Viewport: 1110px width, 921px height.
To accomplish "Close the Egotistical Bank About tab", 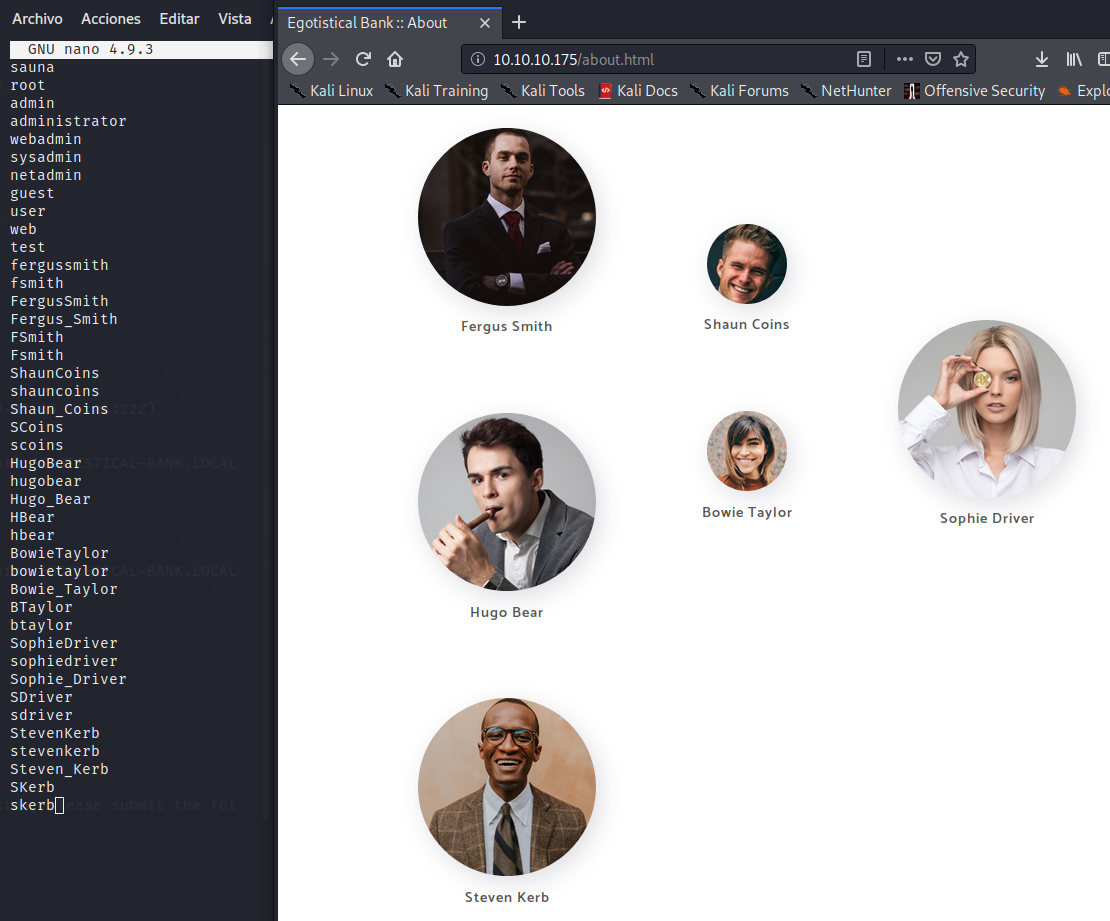I will coord(485,22).
